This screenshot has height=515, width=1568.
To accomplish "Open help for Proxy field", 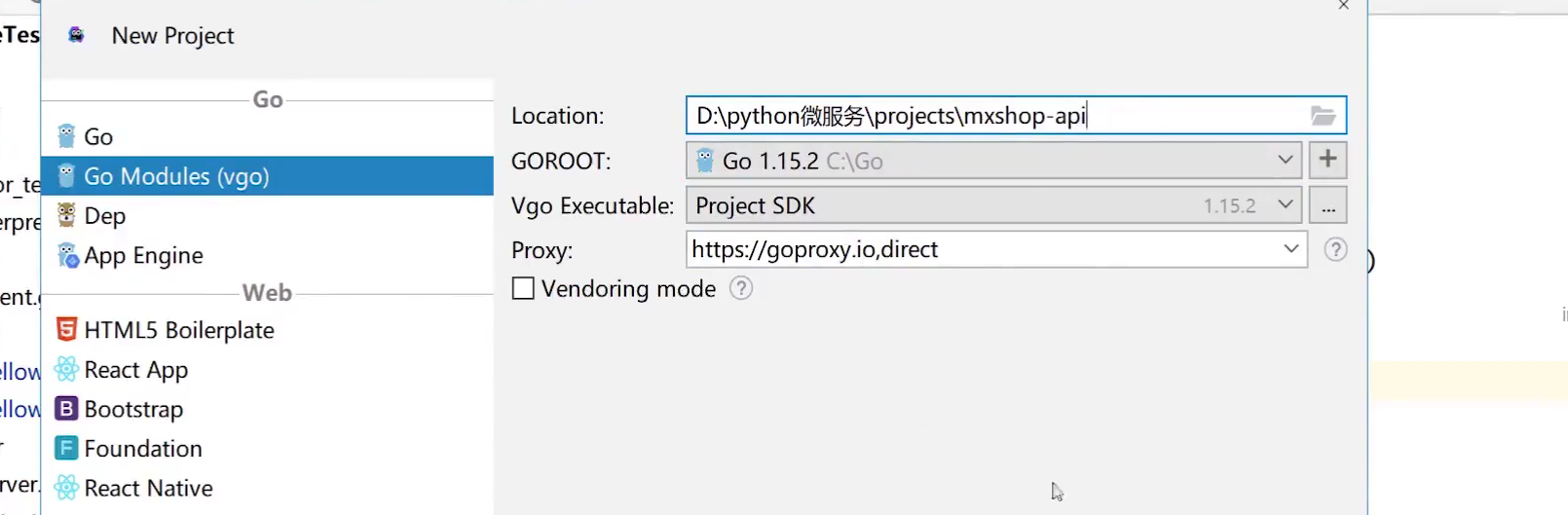I will [x=1335, y=250].
